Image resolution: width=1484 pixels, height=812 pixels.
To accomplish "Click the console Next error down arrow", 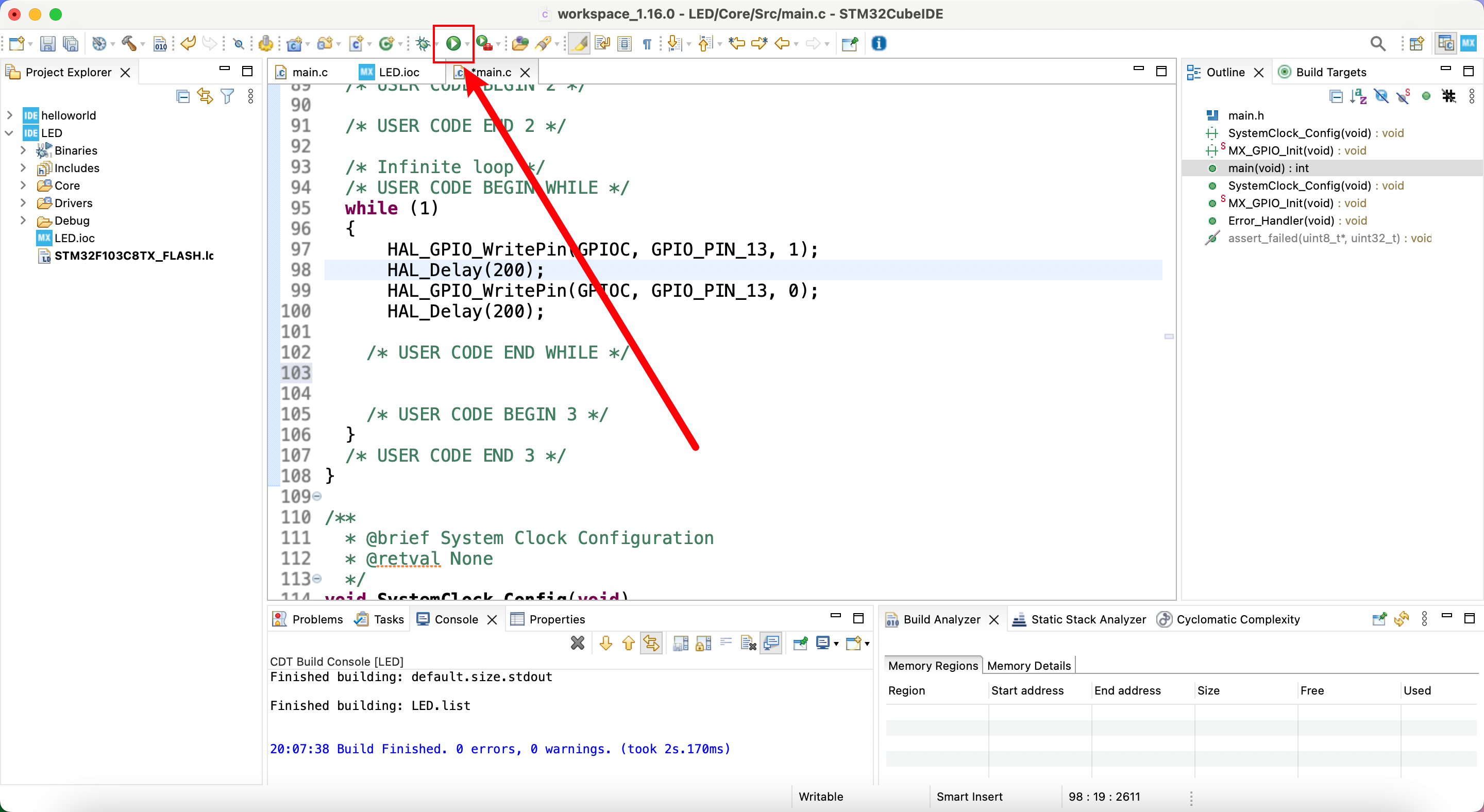I will point(605,642).
